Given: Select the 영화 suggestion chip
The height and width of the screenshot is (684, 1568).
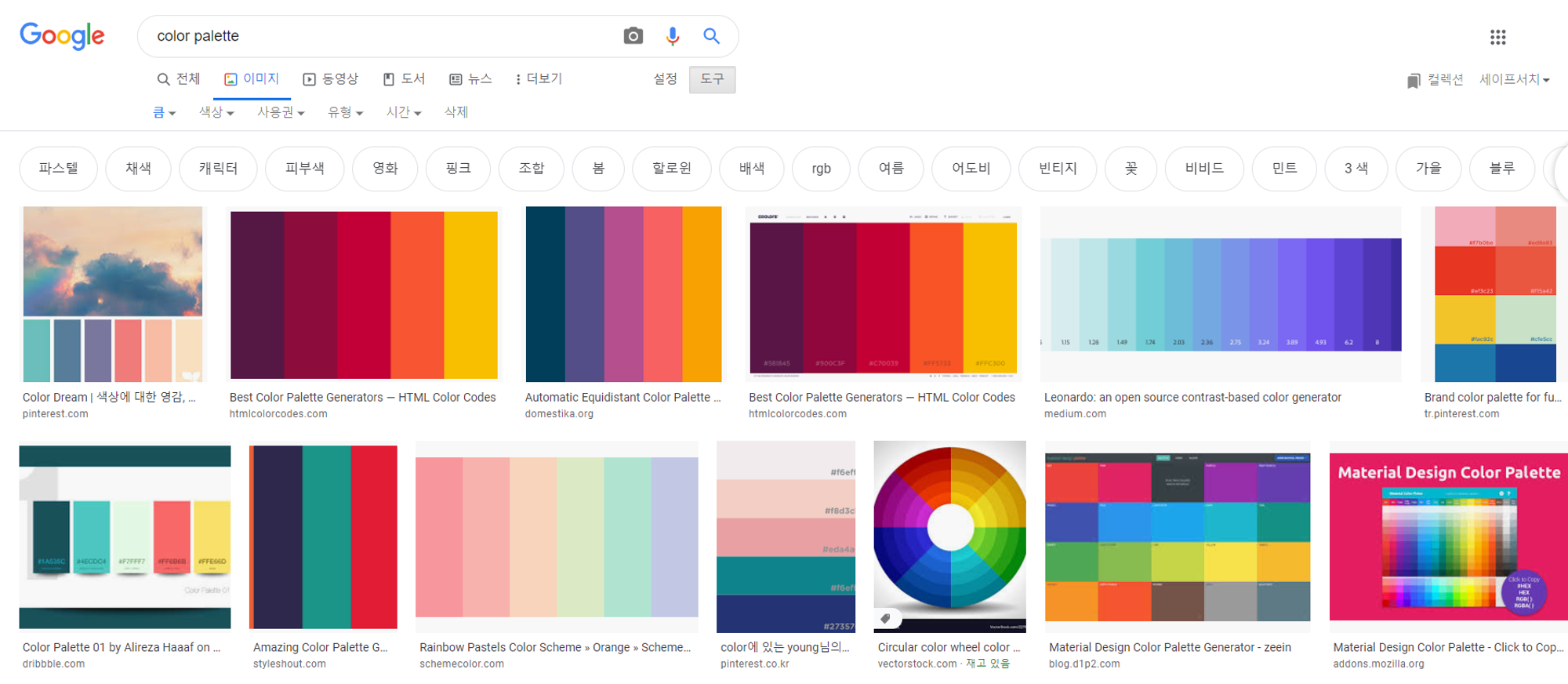Looking at the screenshot, I should (x=385, y=169).
